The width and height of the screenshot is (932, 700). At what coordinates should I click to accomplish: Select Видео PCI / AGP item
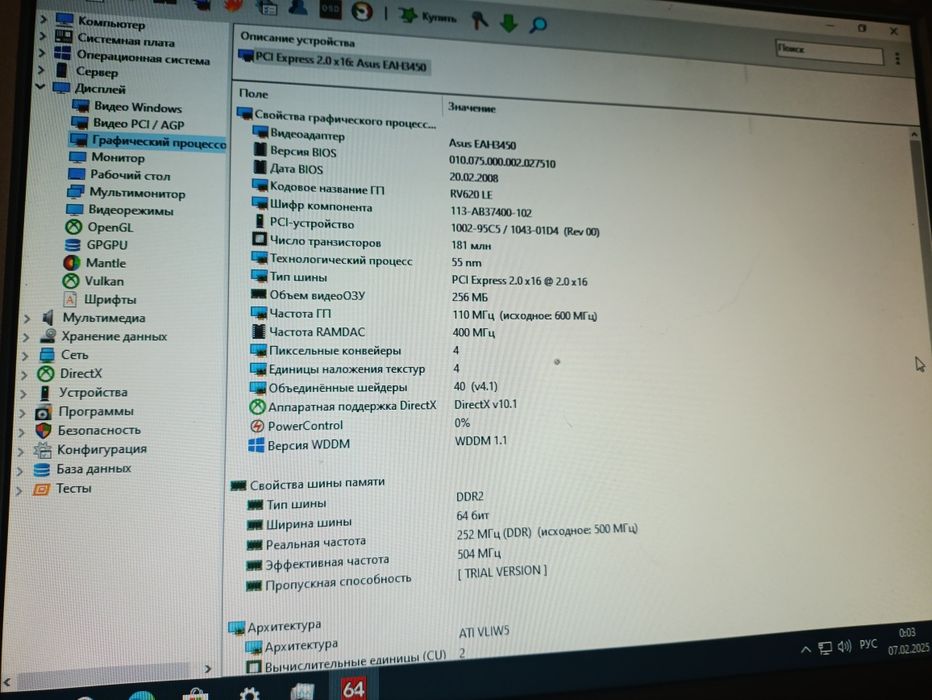[x=127, y=124]
